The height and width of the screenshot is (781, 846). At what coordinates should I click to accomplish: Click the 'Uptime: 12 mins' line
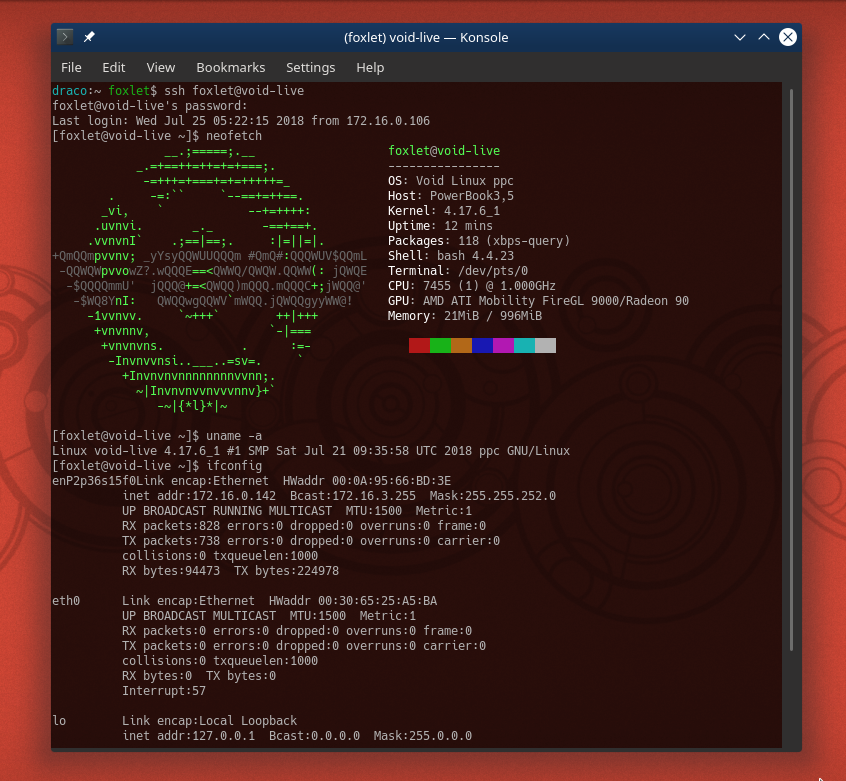(440, 225)
